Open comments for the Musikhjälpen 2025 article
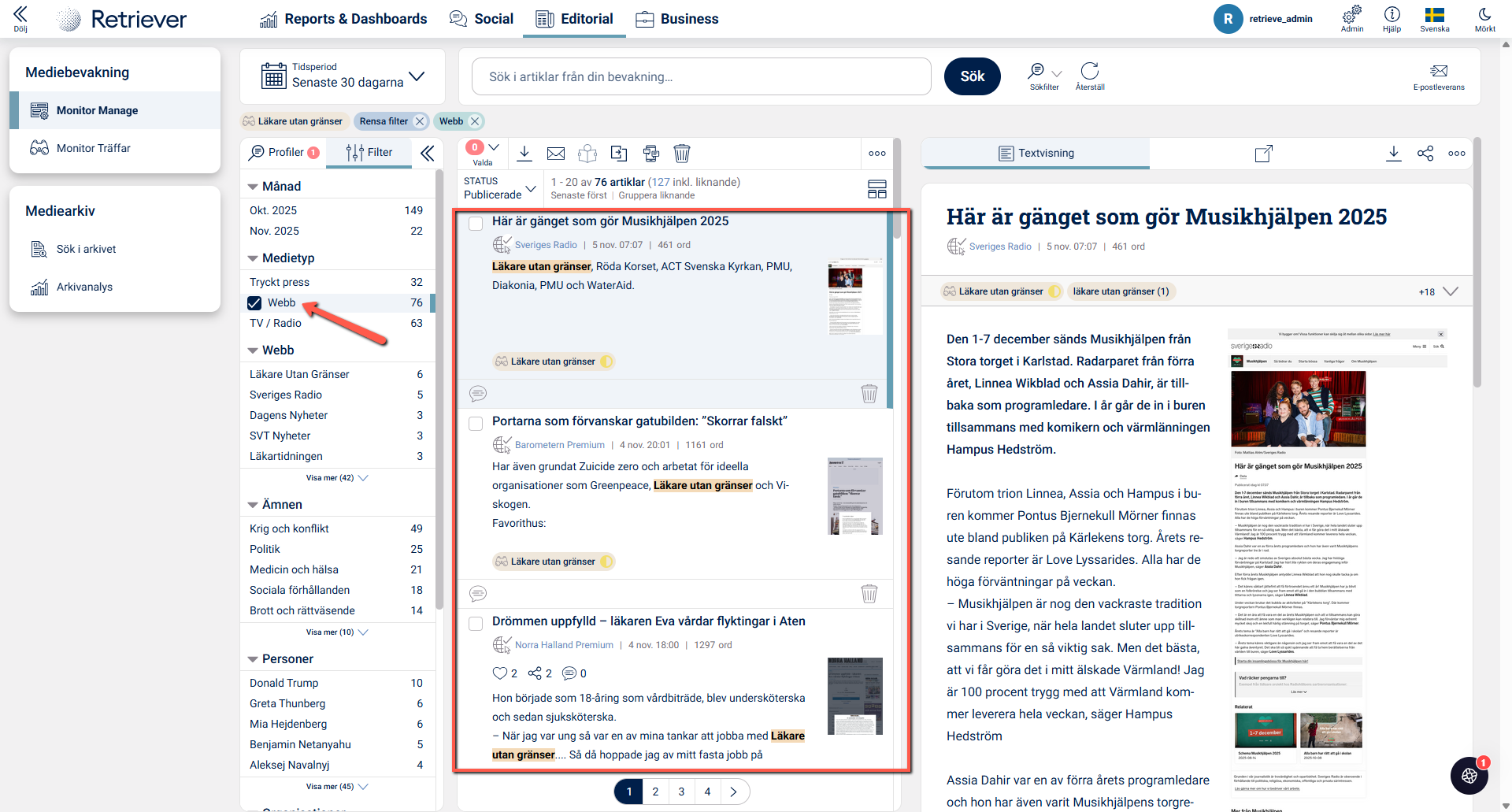Viewport: 1512px width, 812px height. [x=478, y=393]
